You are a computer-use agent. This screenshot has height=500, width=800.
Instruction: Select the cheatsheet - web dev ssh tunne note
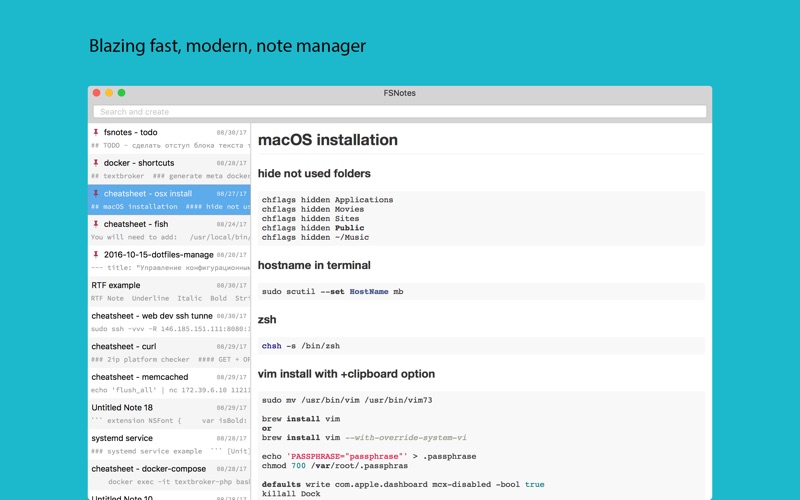point(169,322)
